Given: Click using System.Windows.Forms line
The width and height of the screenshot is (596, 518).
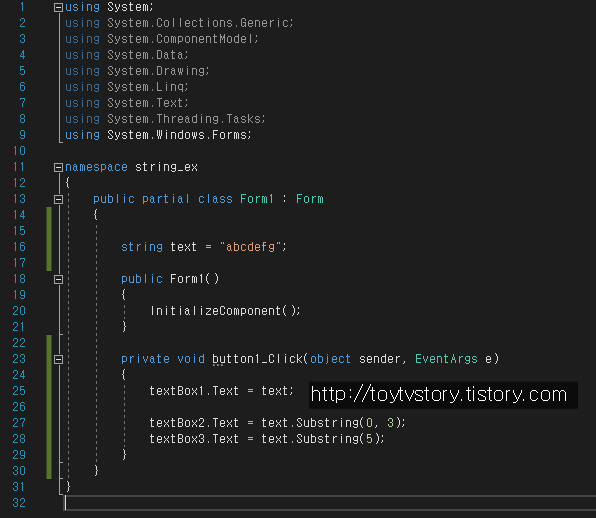Looking at the screenshot, I should pyautogui.click(x=158, y=135).
